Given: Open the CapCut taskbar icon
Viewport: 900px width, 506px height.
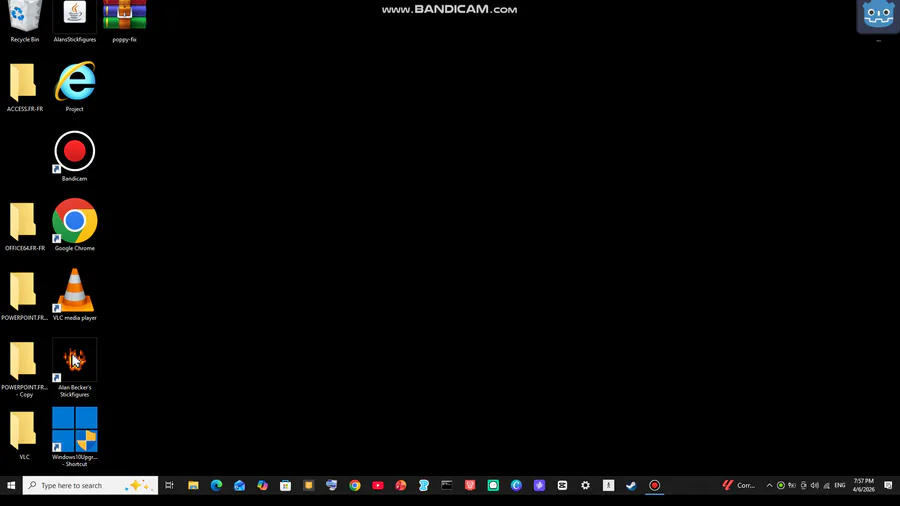Looking at the screenshot, I should click(x=562, y=485).
